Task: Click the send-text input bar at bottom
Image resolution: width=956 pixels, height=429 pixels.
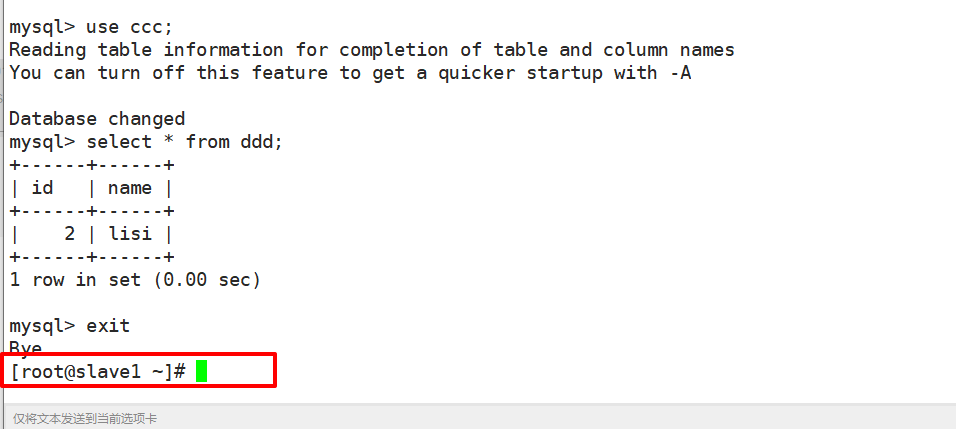Action: point(478,418)
